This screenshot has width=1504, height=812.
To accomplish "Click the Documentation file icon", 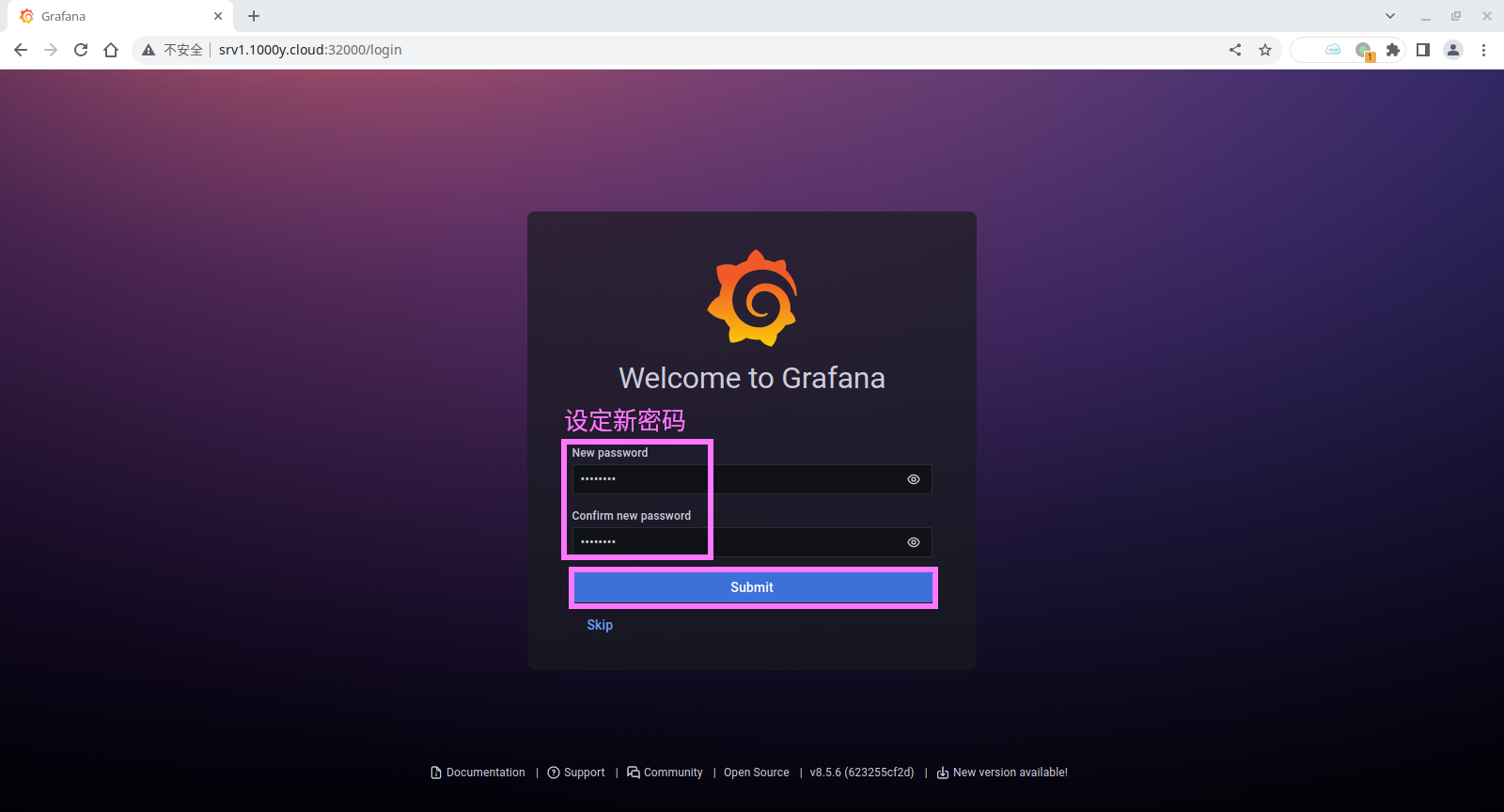I will point(436,773).
